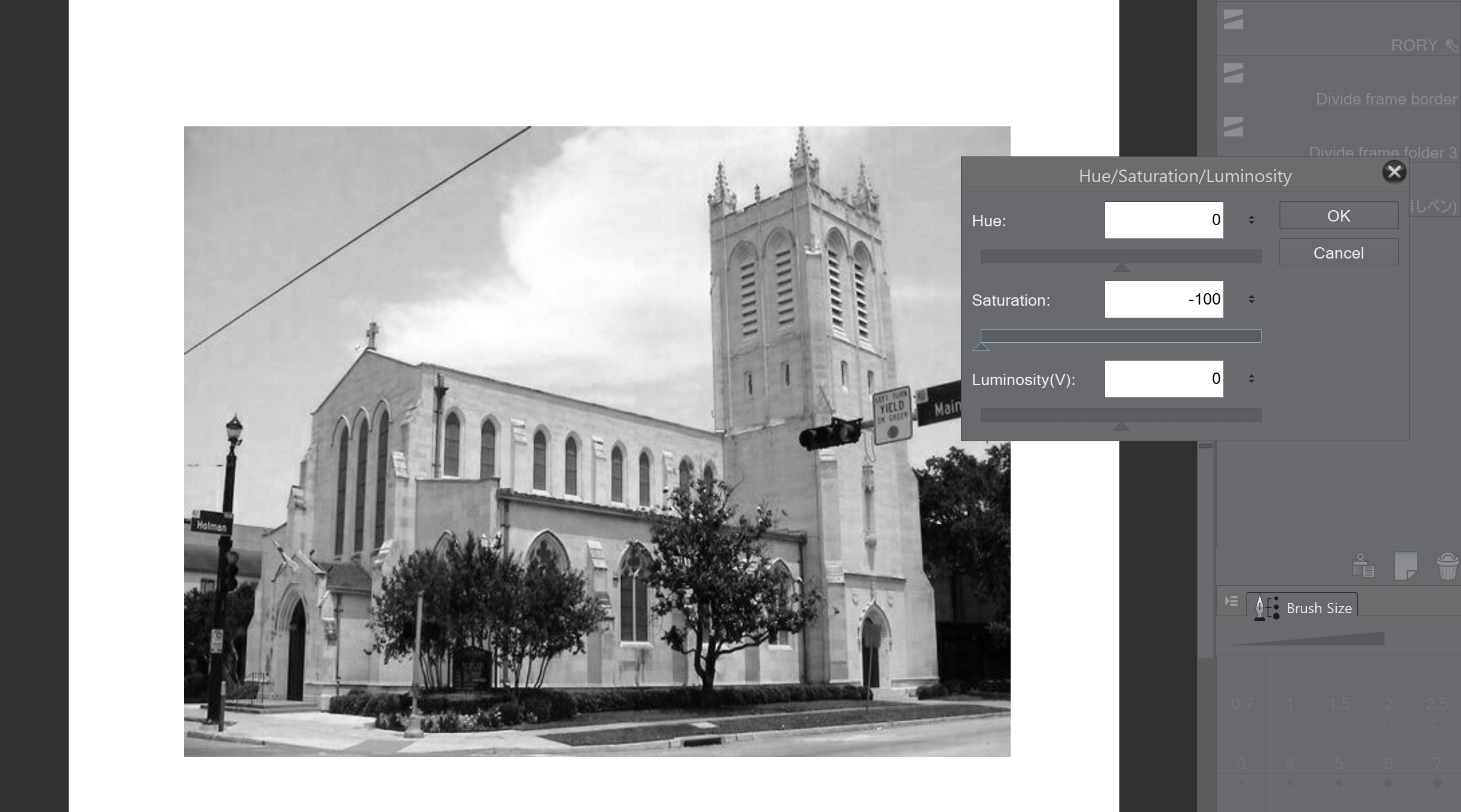This screenshot has width=1461, height=812.
Task: Cancel the Hue/Saturation/Luminosity adjustment
Action: click(x=1338, y=253)
